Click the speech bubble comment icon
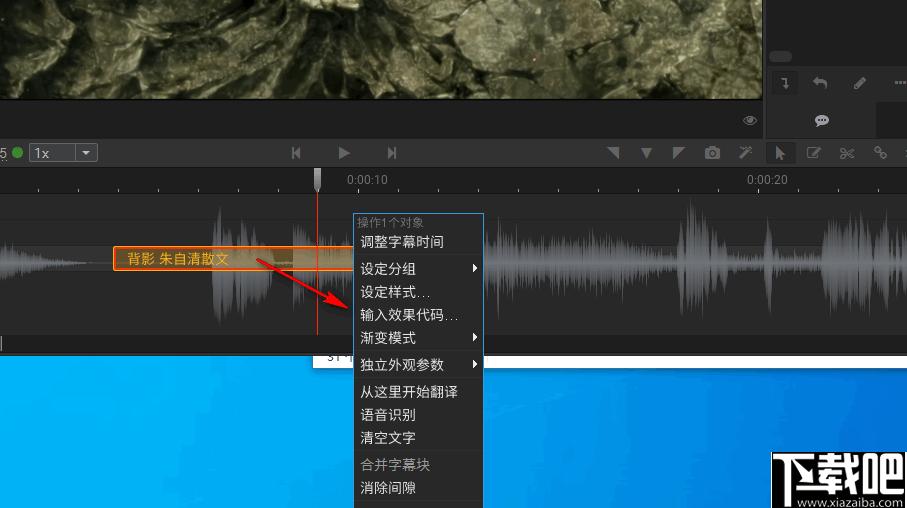The height and width of the screenshot is (508, 907). (821, 120)
